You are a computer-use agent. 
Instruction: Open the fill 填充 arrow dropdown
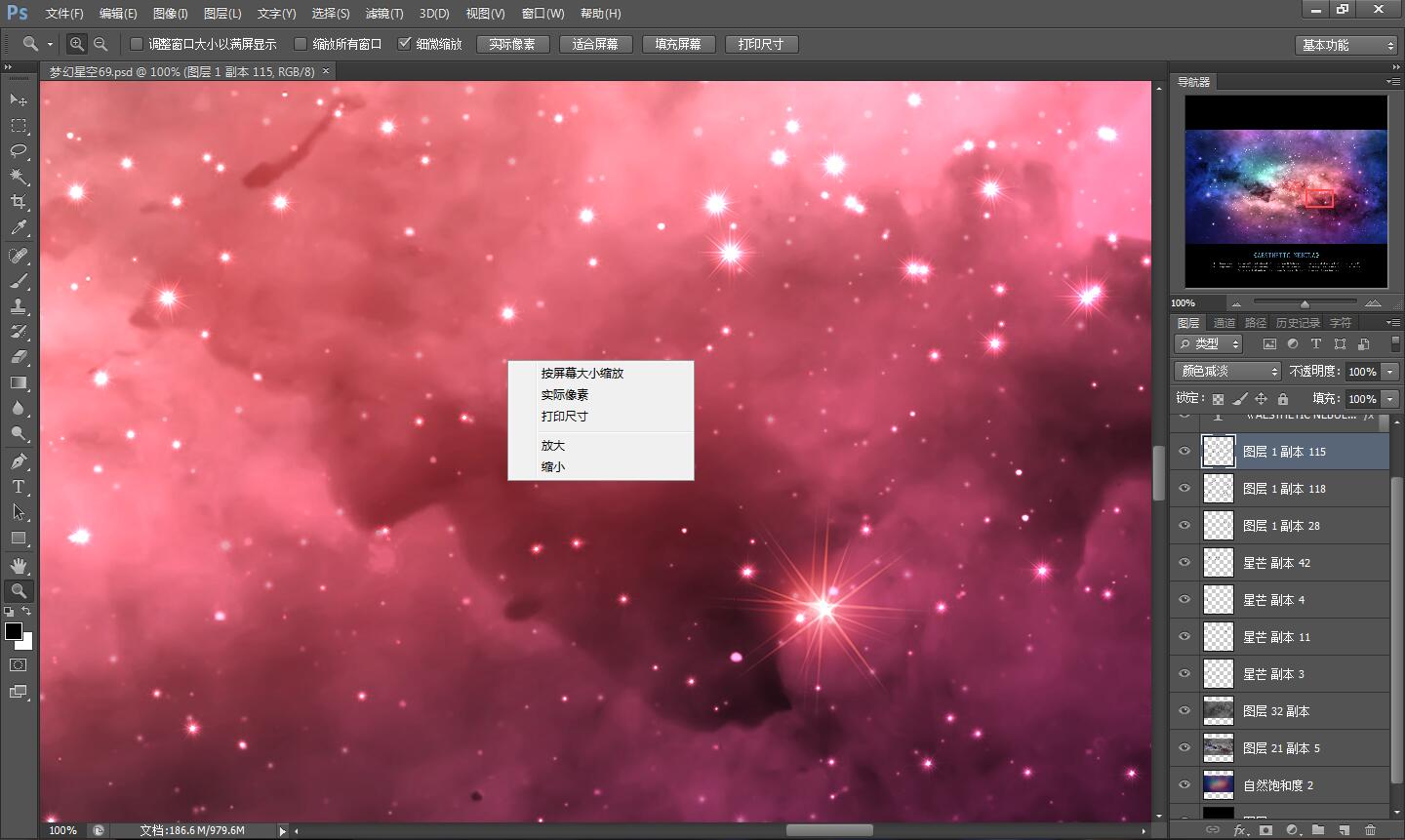tap(1390, 398)
